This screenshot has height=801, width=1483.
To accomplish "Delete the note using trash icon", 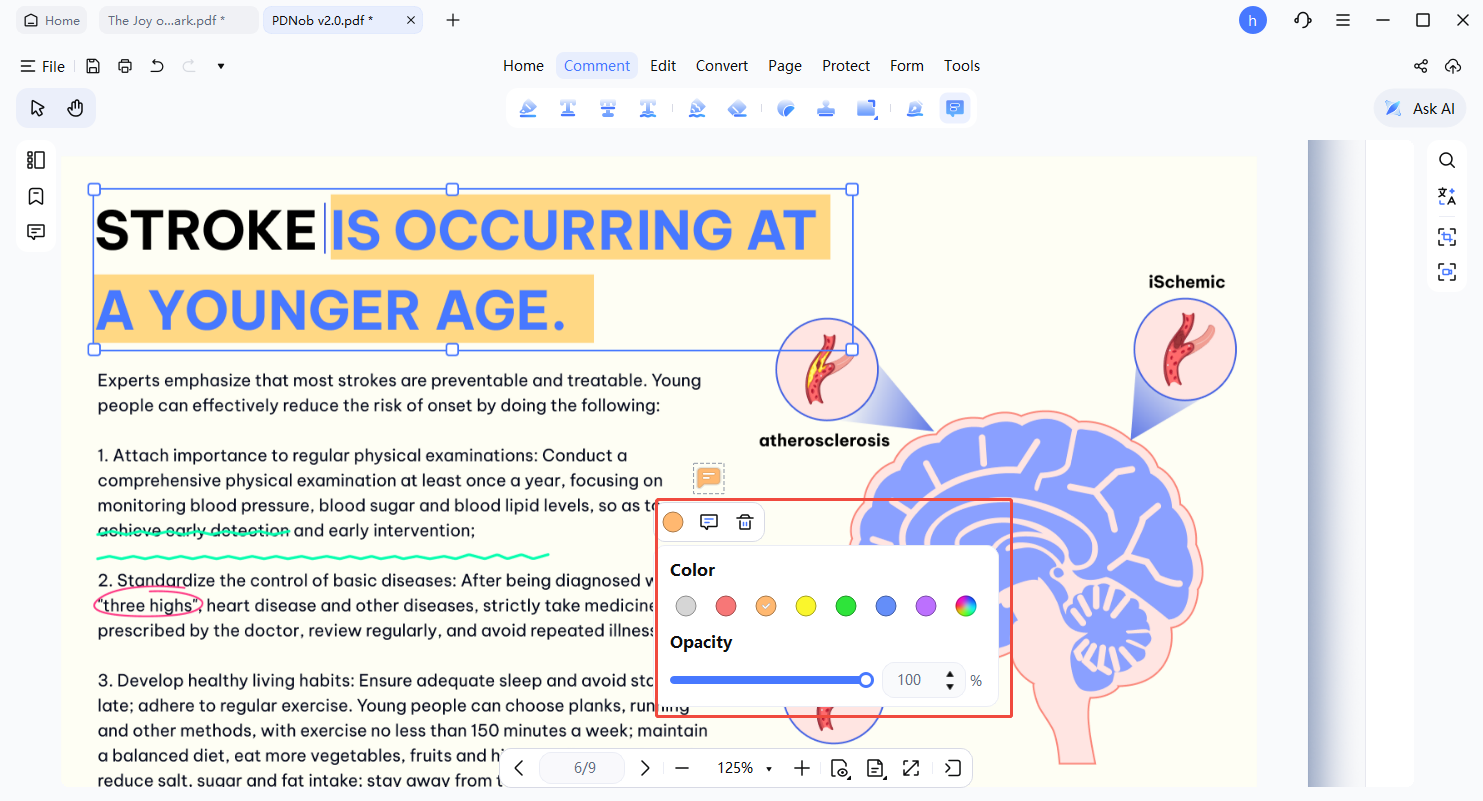I will (745, 522).
